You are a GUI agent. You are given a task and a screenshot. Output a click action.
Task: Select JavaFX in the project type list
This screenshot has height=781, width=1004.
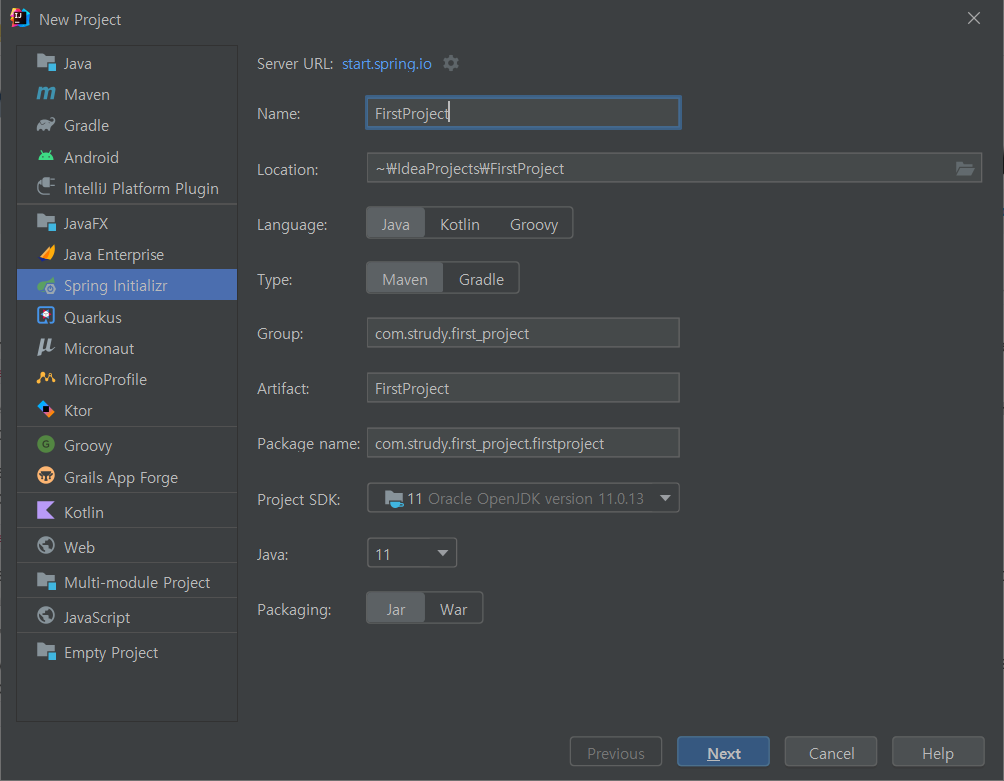tap(127, 223)
